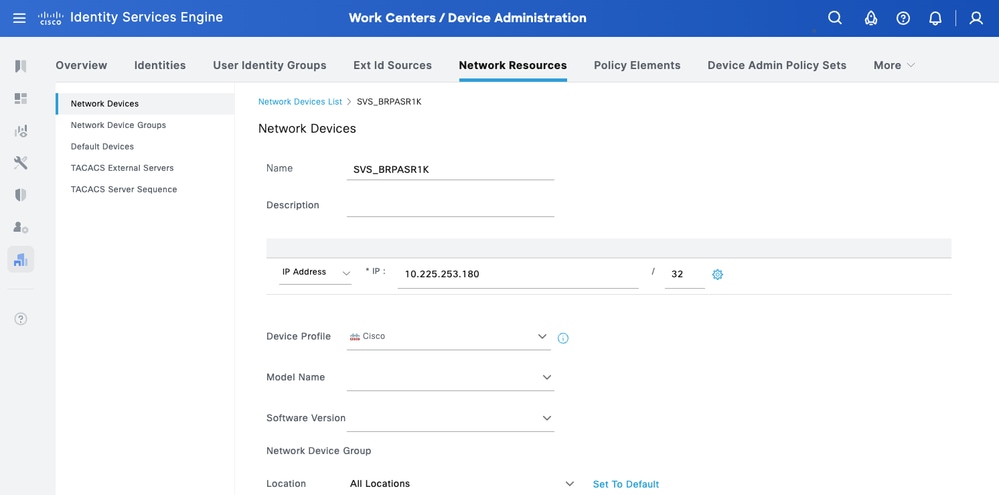Expand the IP Address type dropdown
The height and width of the screenshot is (495, 999).
click(315, 272)
